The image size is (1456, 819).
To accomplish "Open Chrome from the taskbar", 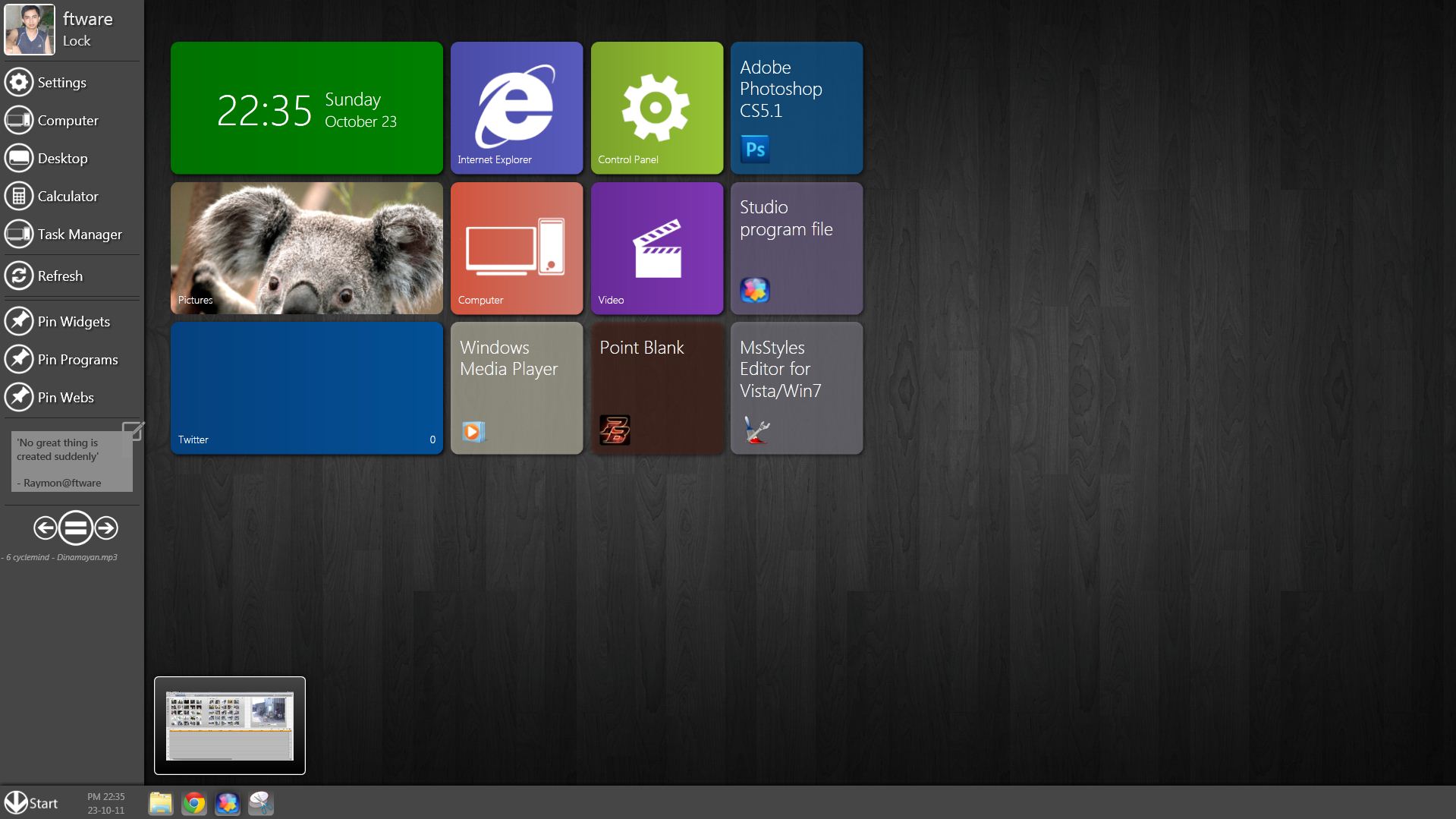I will (194, 803).
